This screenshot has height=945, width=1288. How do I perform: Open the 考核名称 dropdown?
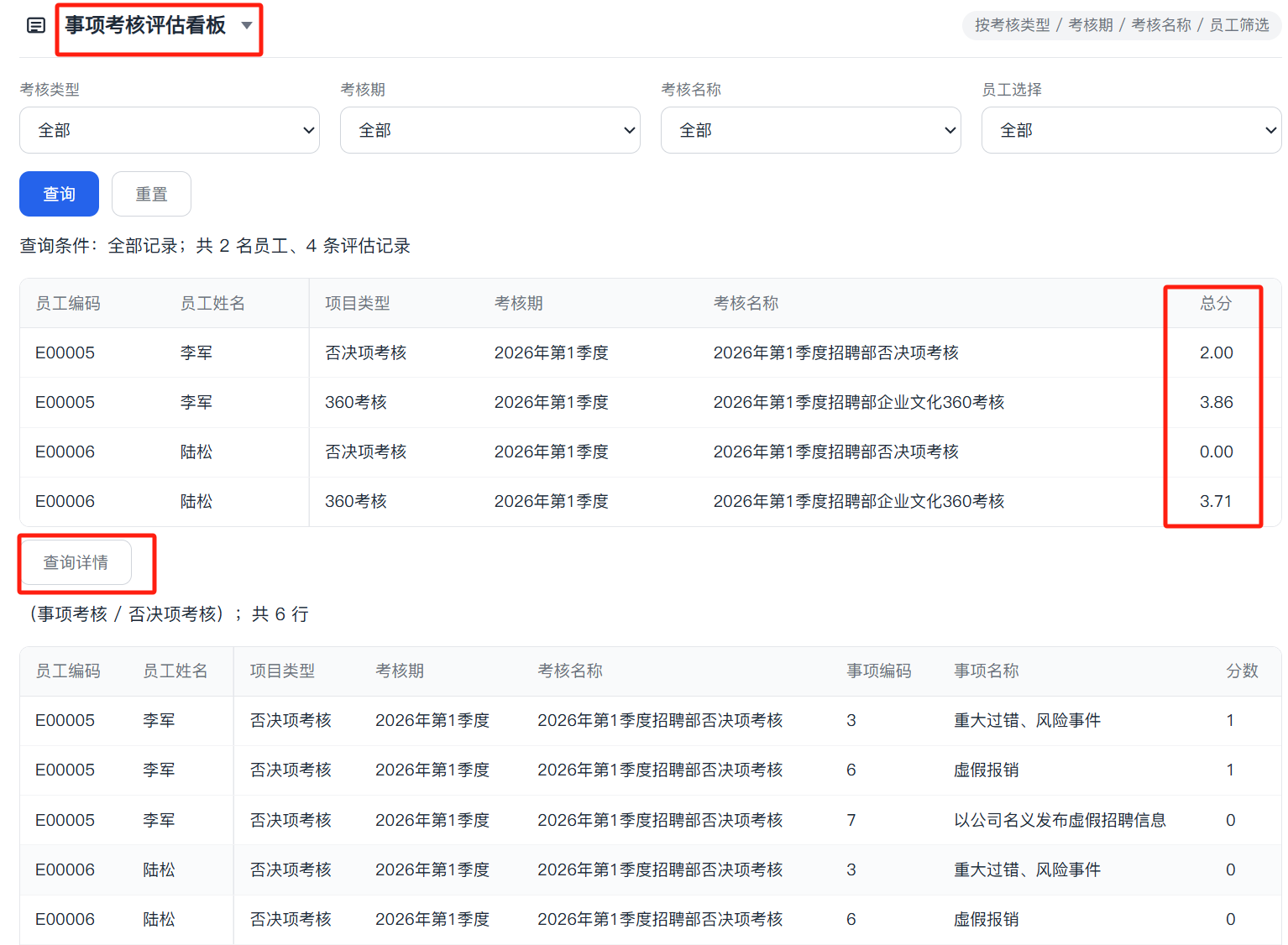811,130
